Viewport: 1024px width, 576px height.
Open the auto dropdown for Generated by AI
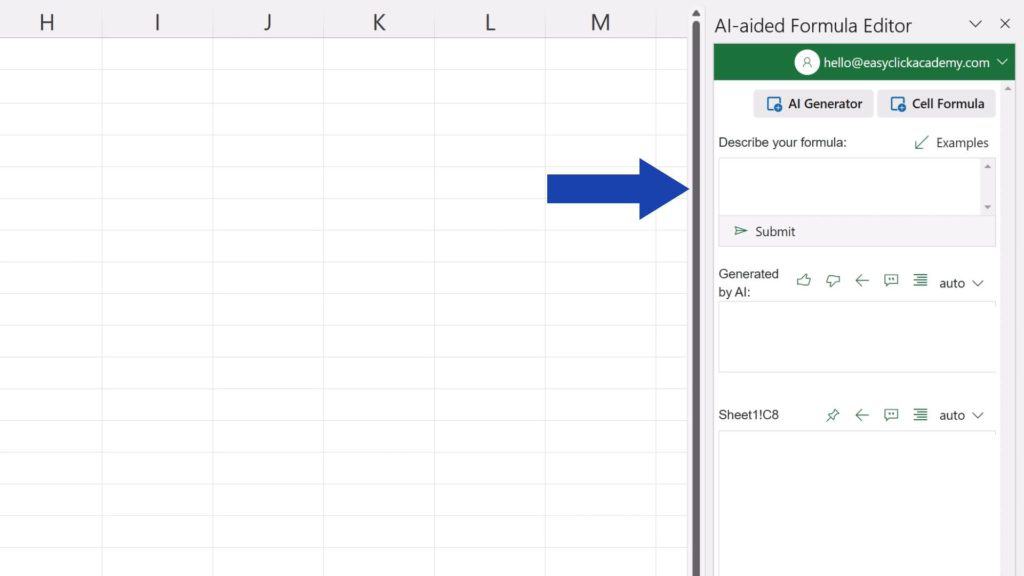tap(961, 283)
